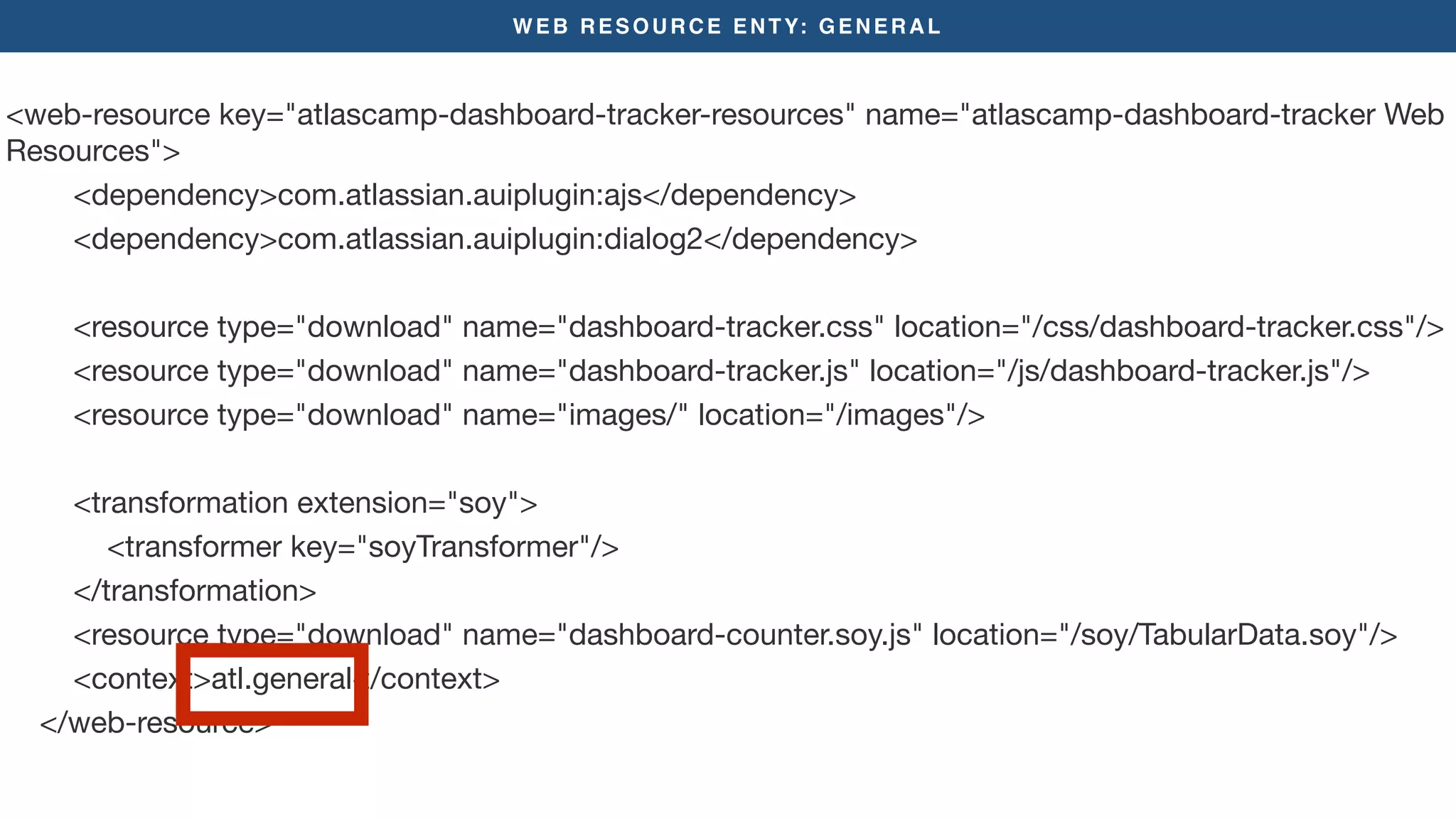Select the auiplugin:ajs dependency line
The width and height of the screenshot is (1456, 819).
(x=464, y=196)
